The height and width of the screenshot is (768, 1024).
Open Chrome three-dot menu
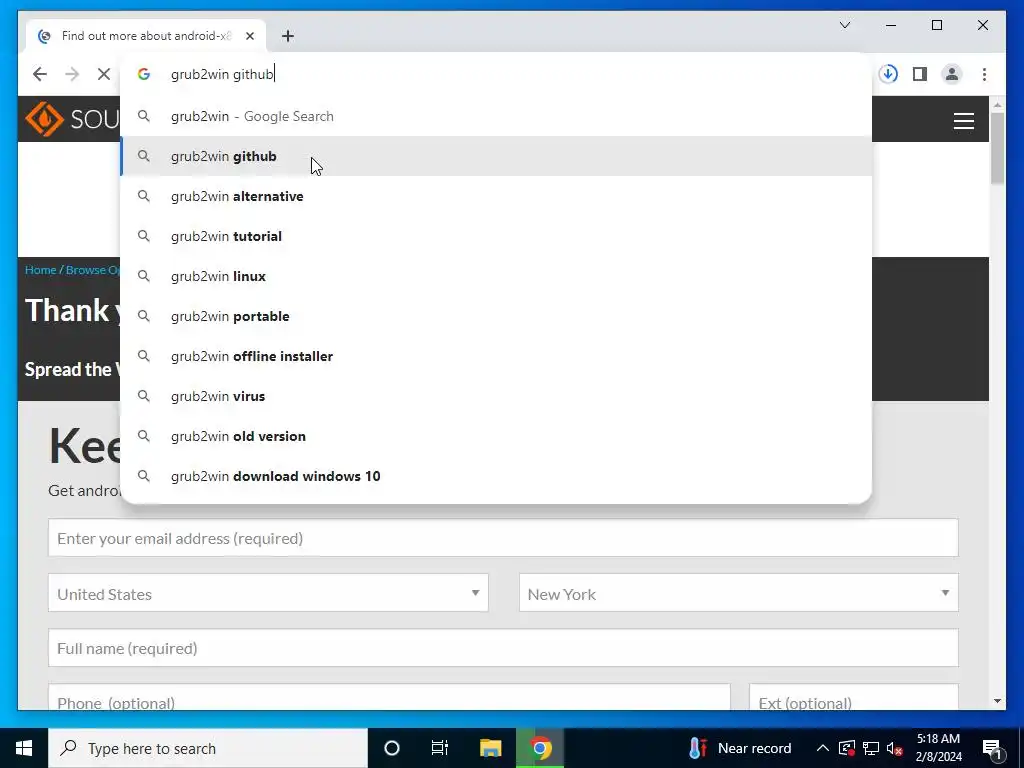(x=984, y=74)
